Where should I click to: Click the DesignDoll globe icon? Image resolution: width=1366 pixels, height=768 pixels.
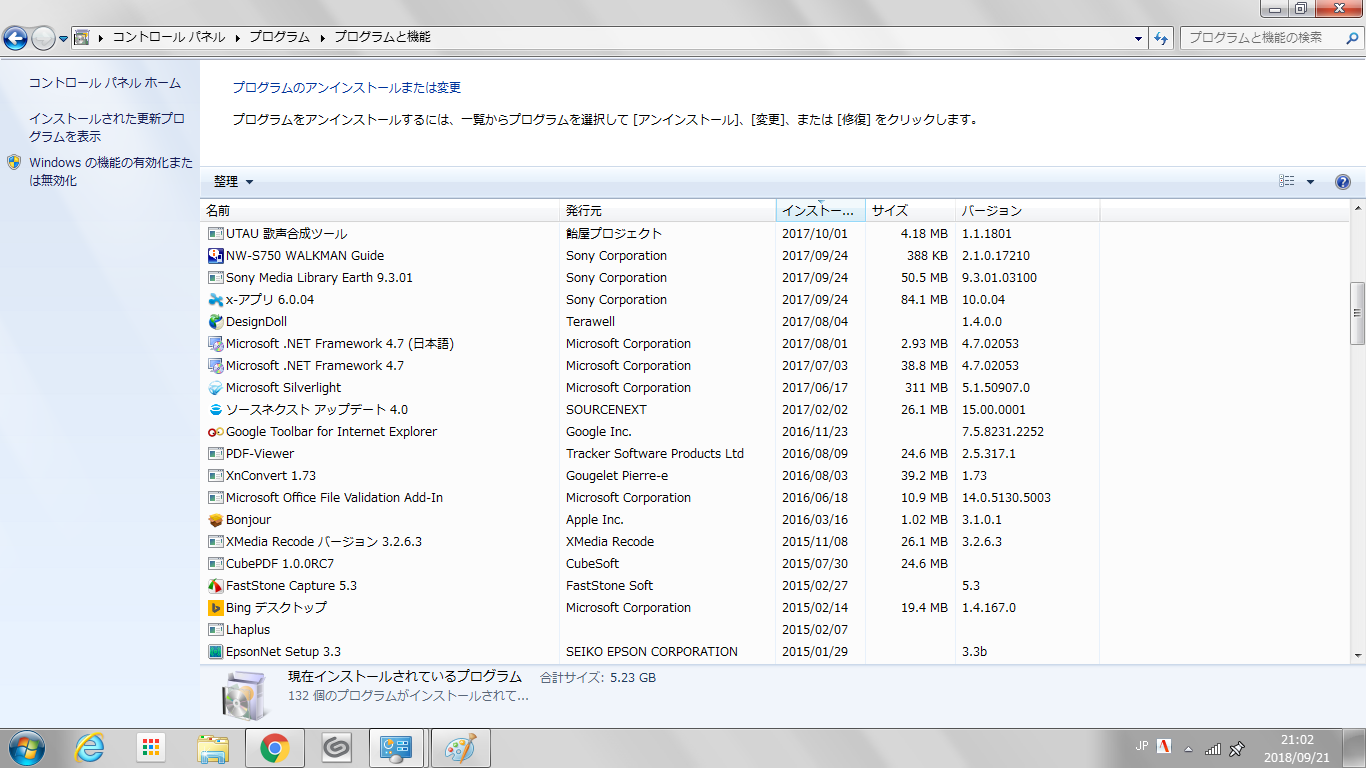click(215, 322)
